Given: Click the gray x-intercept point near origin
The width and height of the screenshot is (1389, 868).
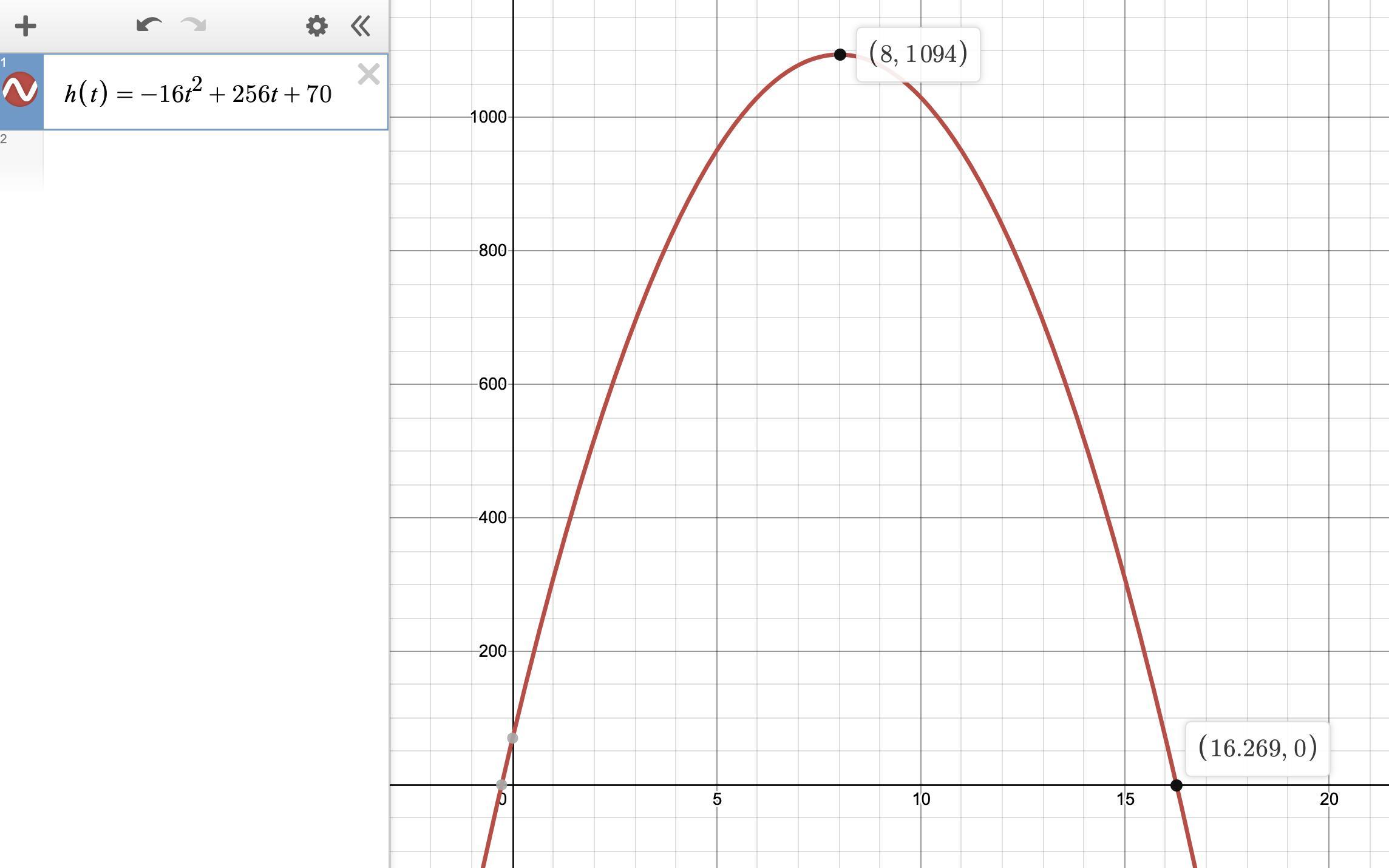Looking at the screenshot, I should click(501, 784).
